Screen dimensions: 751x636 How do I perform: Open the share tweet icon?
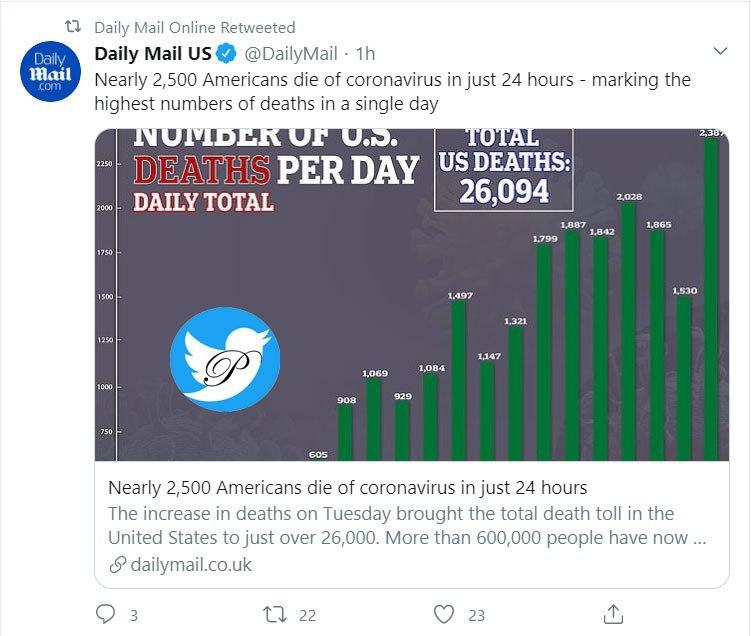(615, 613)
